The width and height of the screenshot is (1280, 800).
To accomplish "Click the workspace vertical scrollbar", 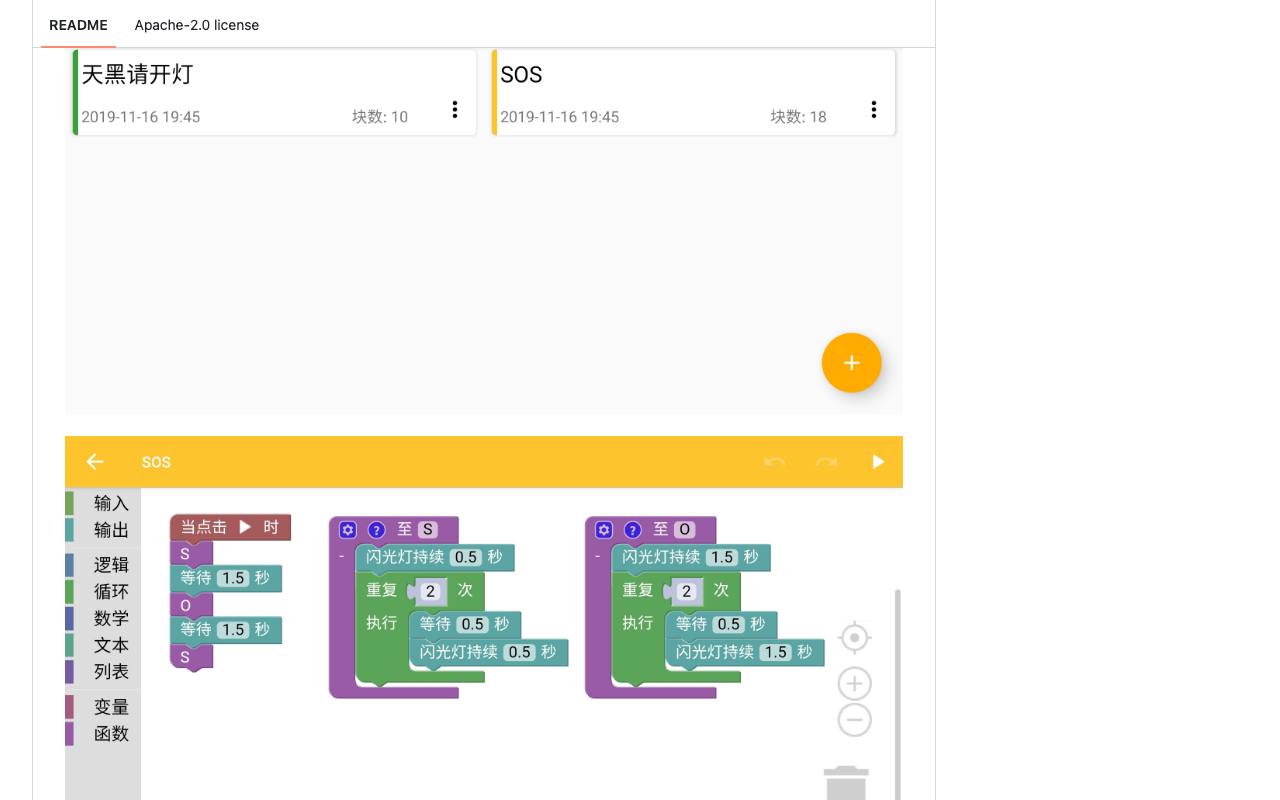I will (x=897, y=694).
